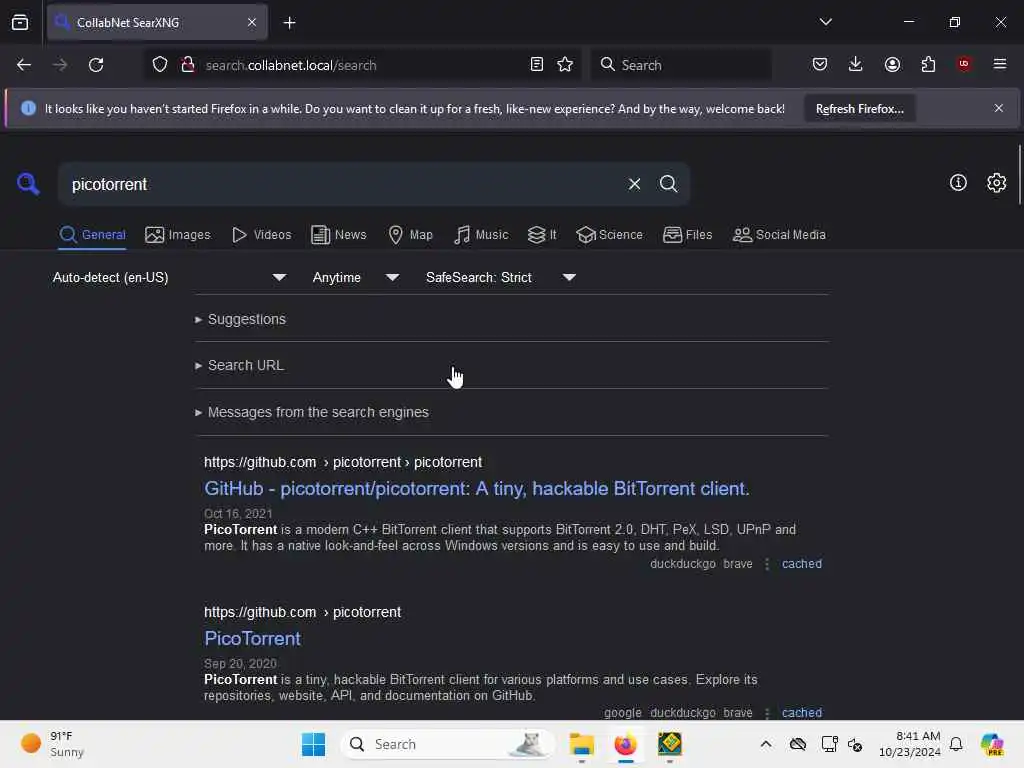Switch to Videos category tab
Image resolution: width=1024 pixels, height=768 pixels.
coord(261,235)
